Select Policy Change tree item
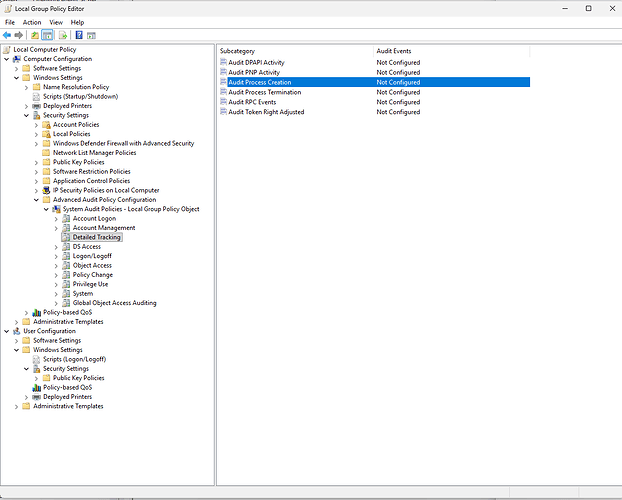The image size is (622, 500). (x=93, y=275)
